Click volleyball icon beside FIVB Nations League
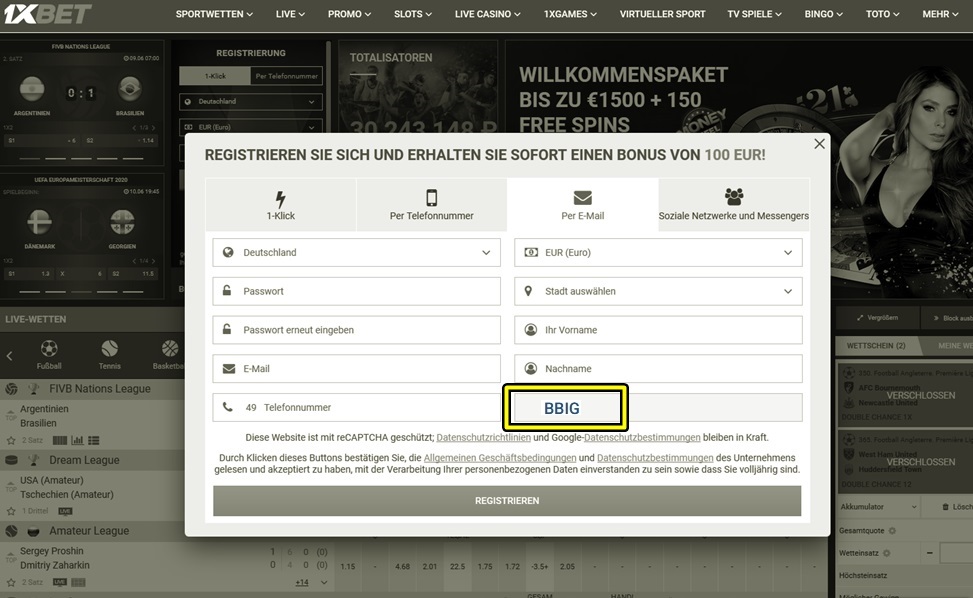The image size is (973, 598). (11, 389)
